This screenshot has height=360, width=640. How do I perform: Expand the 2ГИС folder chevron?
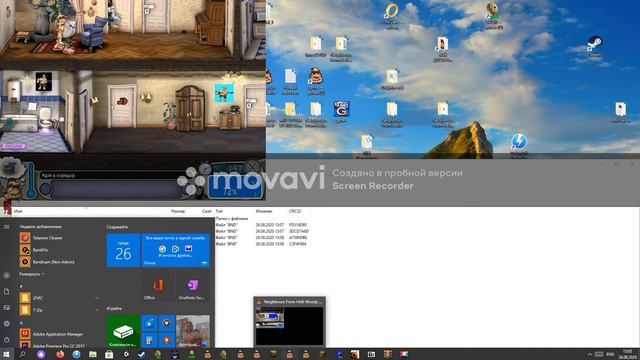[x=96, y=298]
